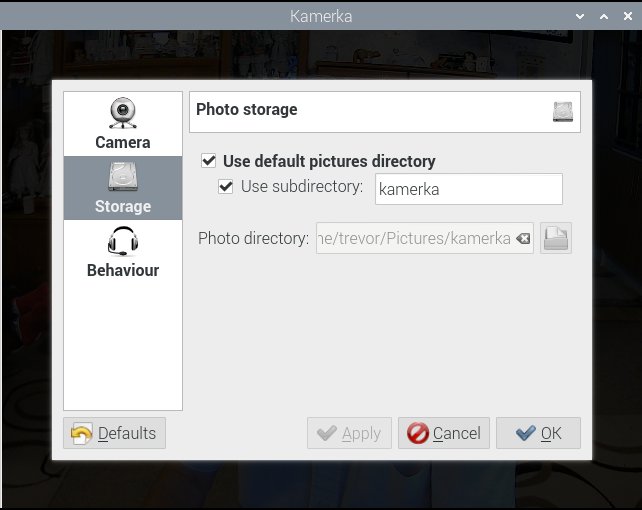Toggle Use default pictures directory checkbox
The height and width of the screenshot is (510, 642).
208,161
